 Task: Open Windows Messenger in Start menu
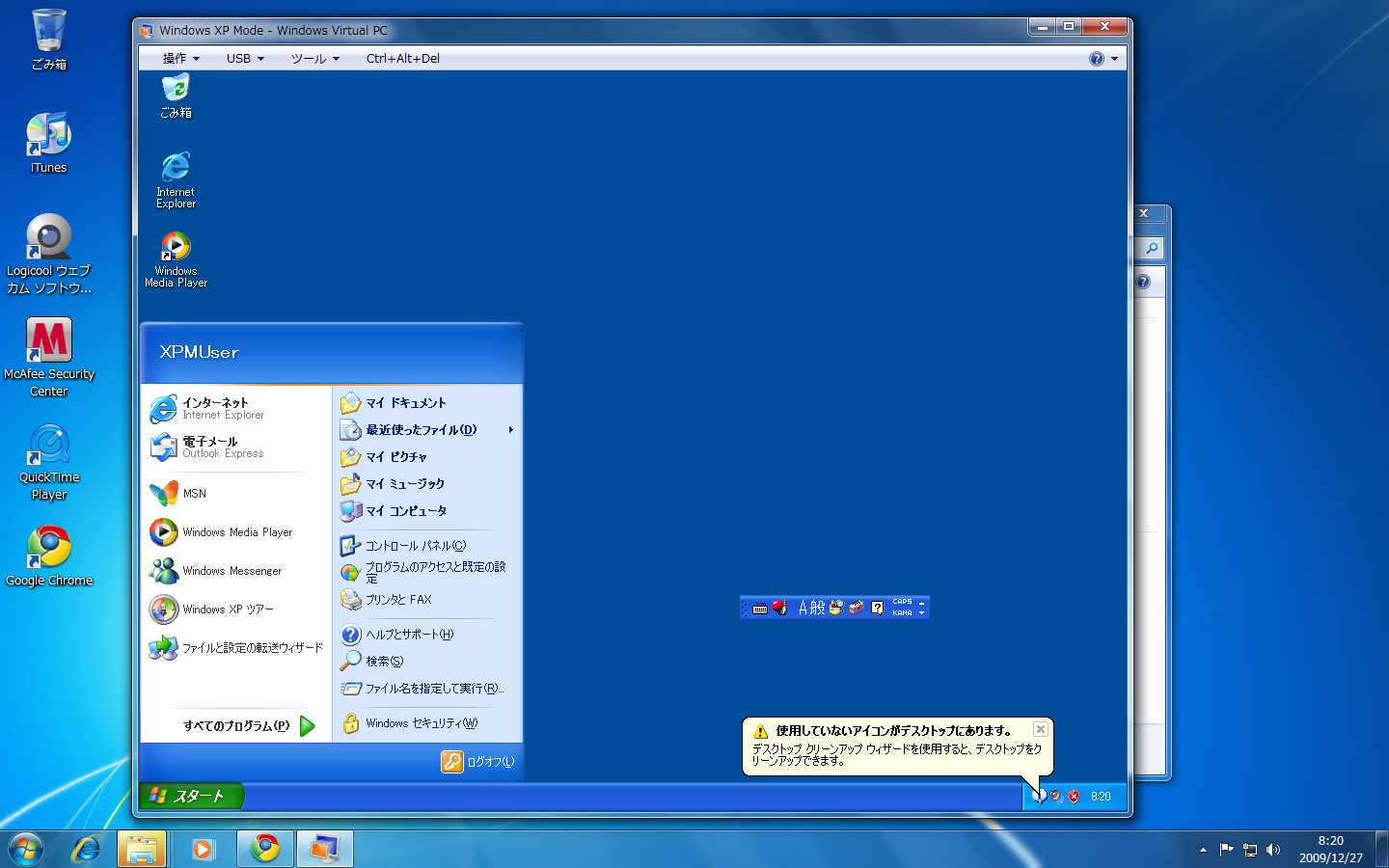231,571
